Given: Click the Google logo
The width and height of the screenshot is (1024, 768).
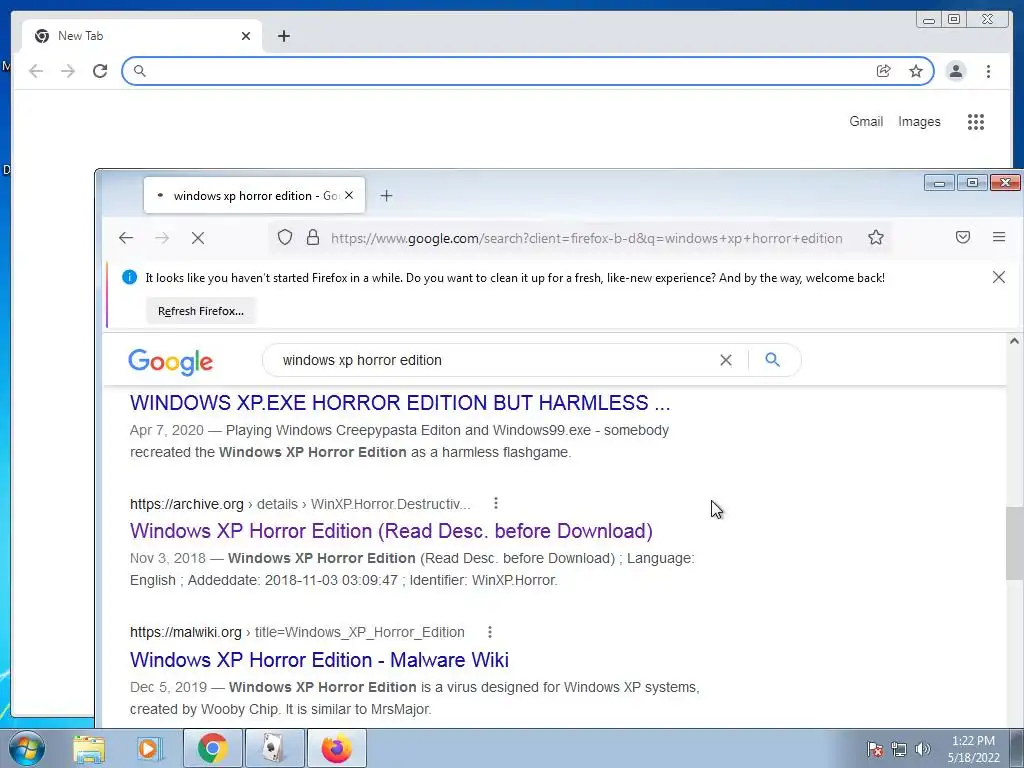Looking at the screenshot, I should pyautogui.click(x=170, y=361).
